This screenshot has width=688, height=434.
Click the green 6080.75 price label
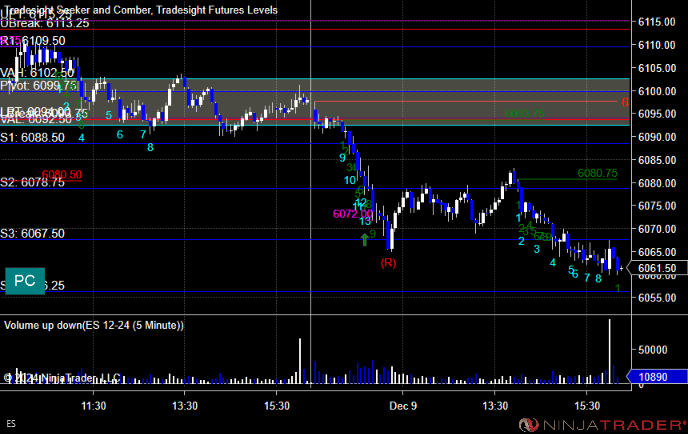click(x=597, y=173)
